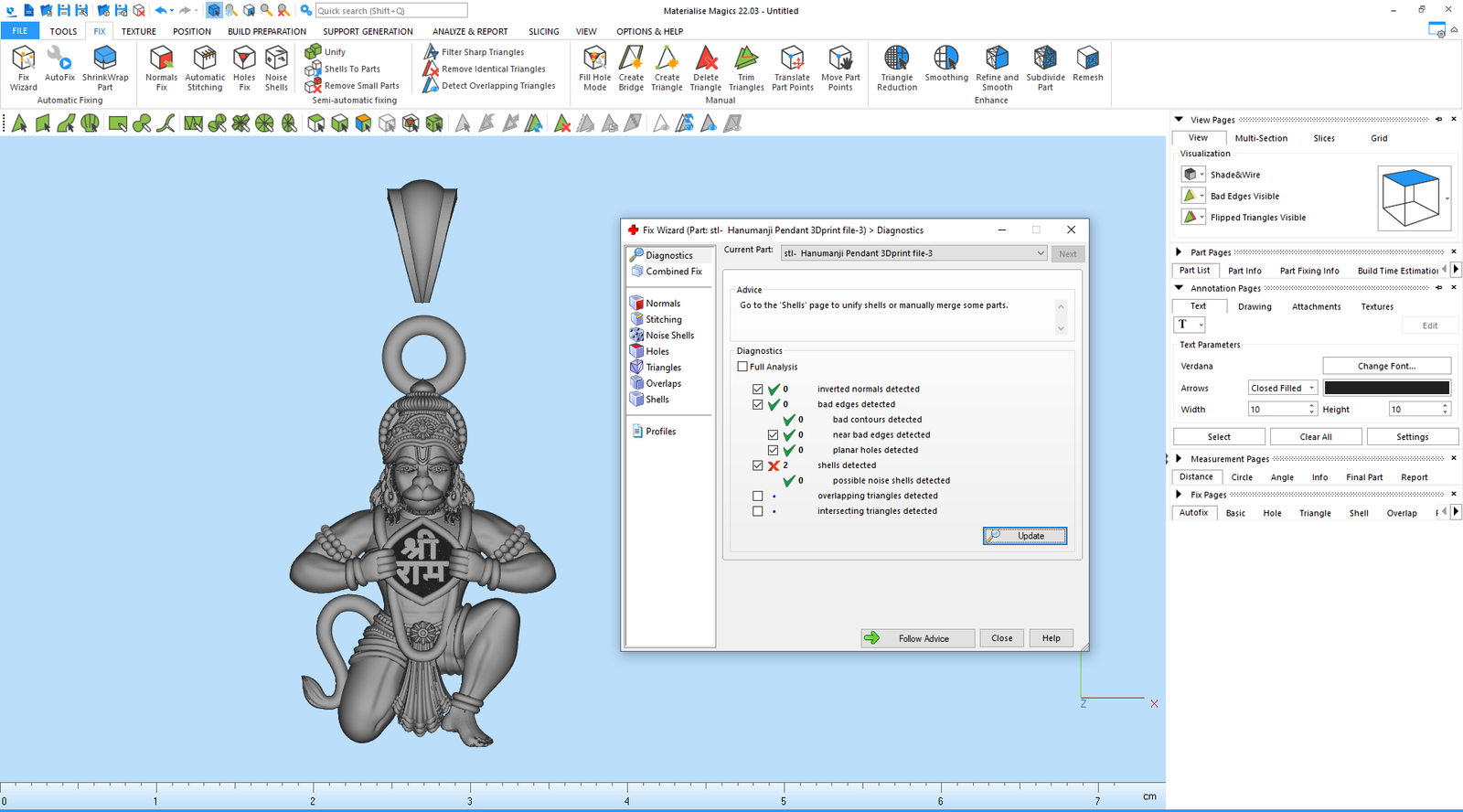Viewport: 1463px width, 812px height.
Task: Open the Fix Wizard tool
Action: 24,68
